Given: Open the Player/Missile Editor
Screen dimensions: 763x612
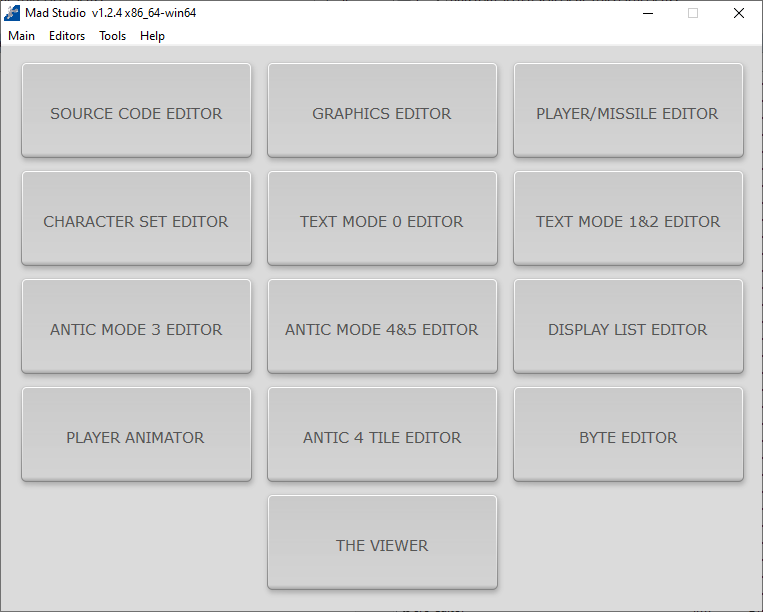Looking at the screenshot, I should (x=627, y=113).
